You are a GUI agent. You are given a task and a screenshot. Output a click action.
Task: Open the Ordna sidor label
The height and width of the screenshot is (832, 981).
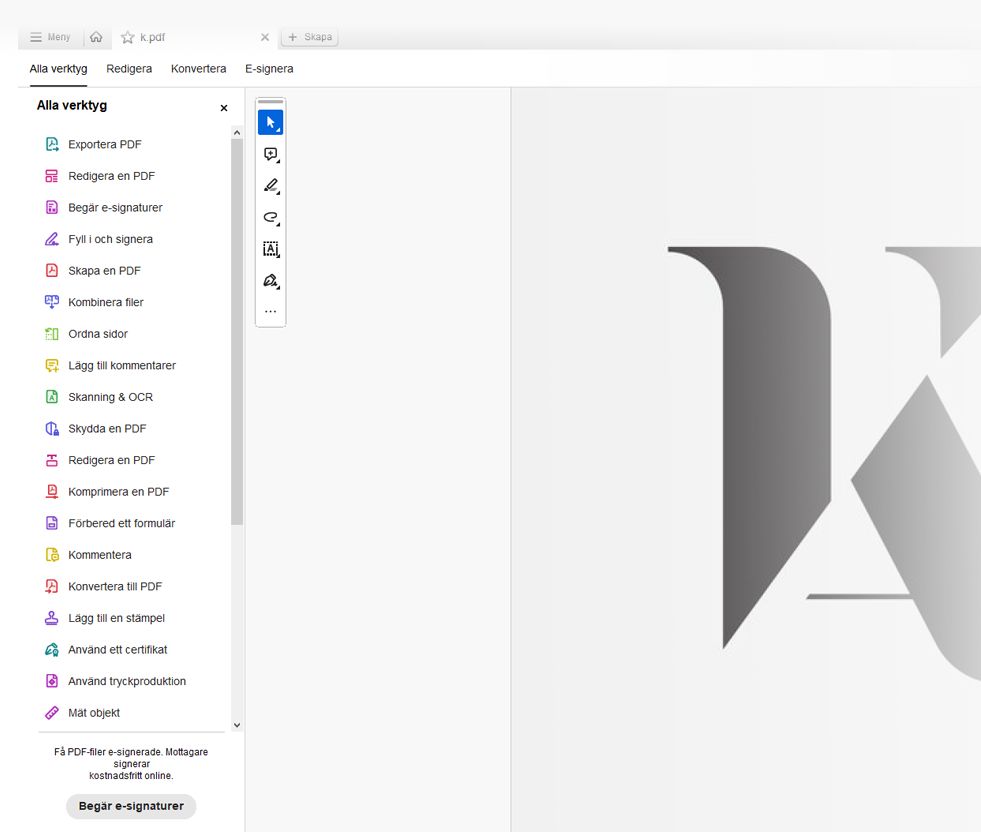coord(98,334)
